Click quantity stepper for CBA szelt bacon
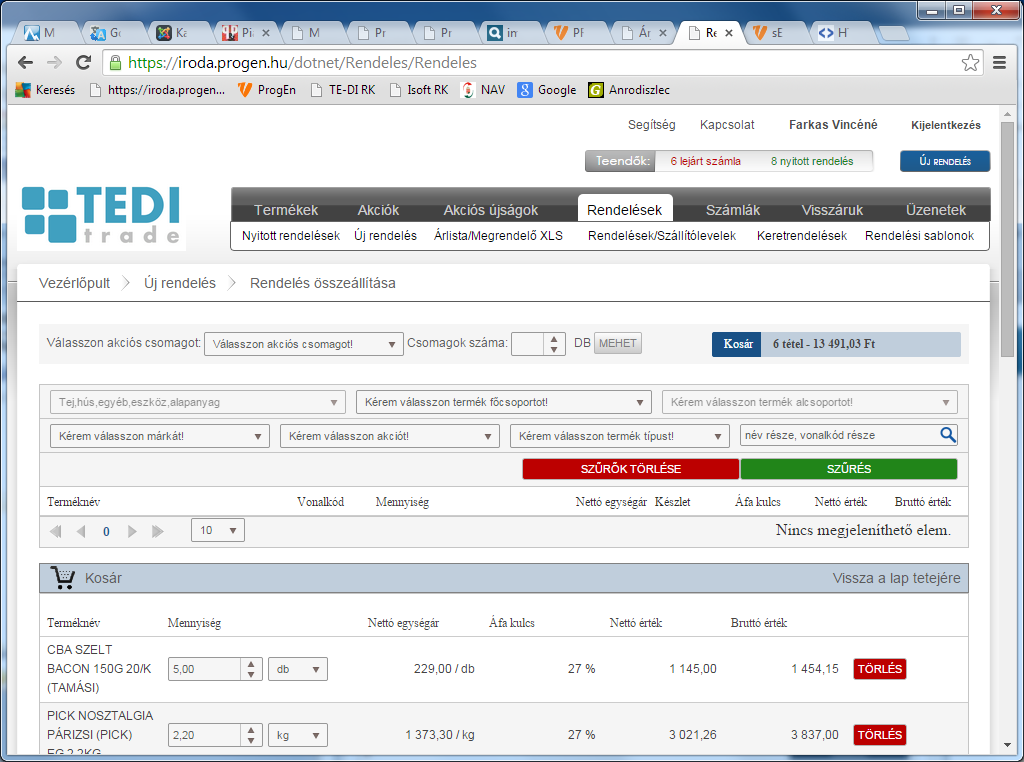 point(251,669)
